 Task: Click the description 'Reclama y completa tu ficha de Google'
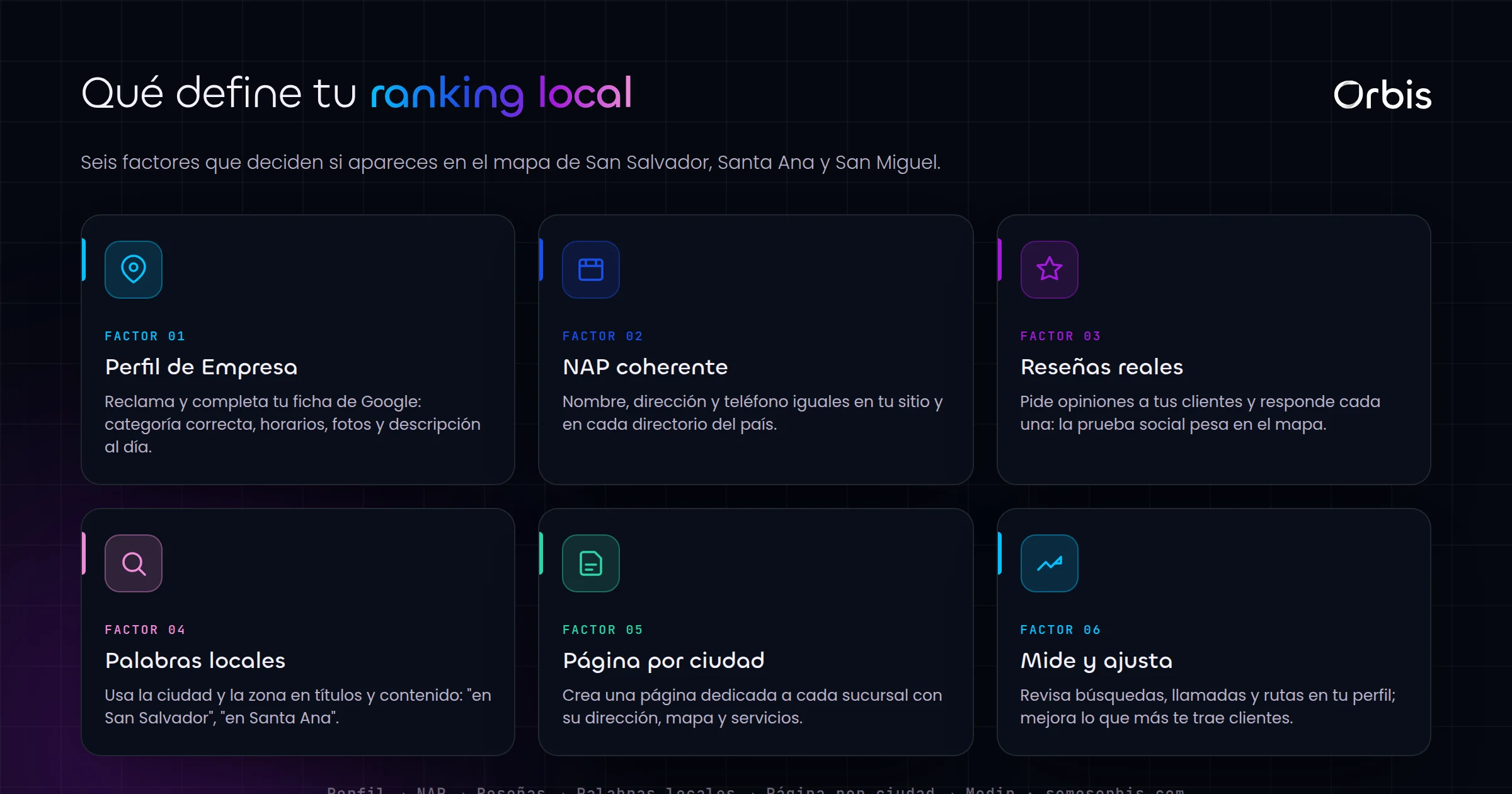(x=292, y=424)
